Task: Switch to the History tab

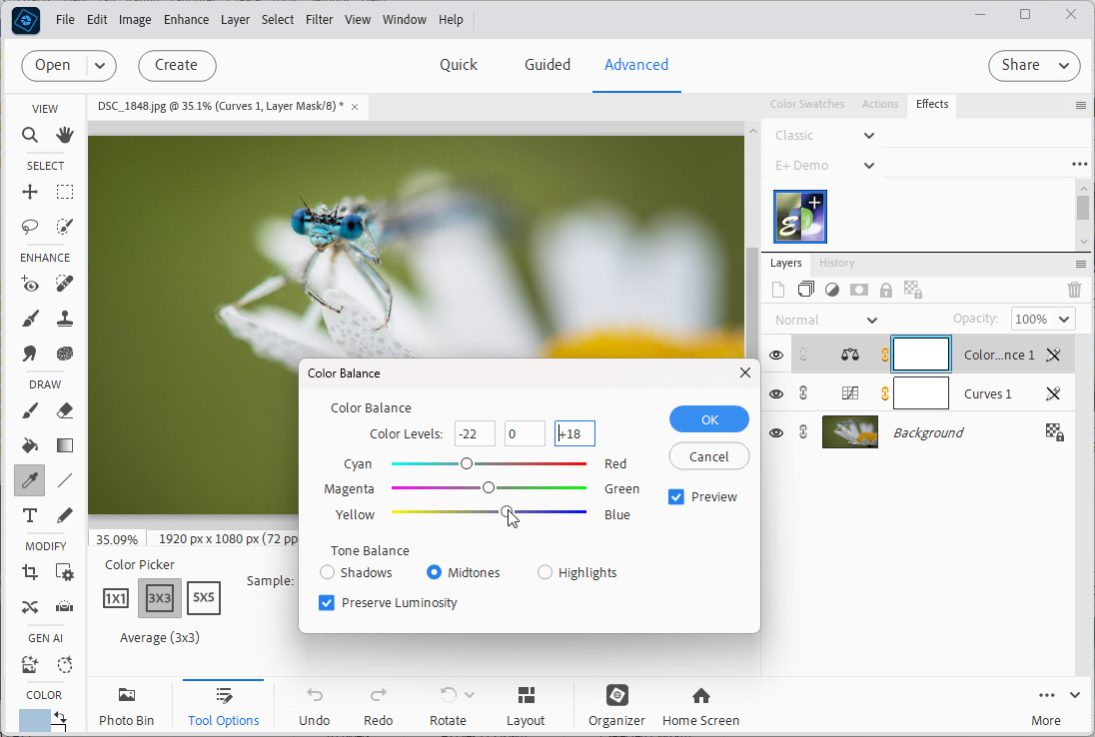Action: point(837,263)
